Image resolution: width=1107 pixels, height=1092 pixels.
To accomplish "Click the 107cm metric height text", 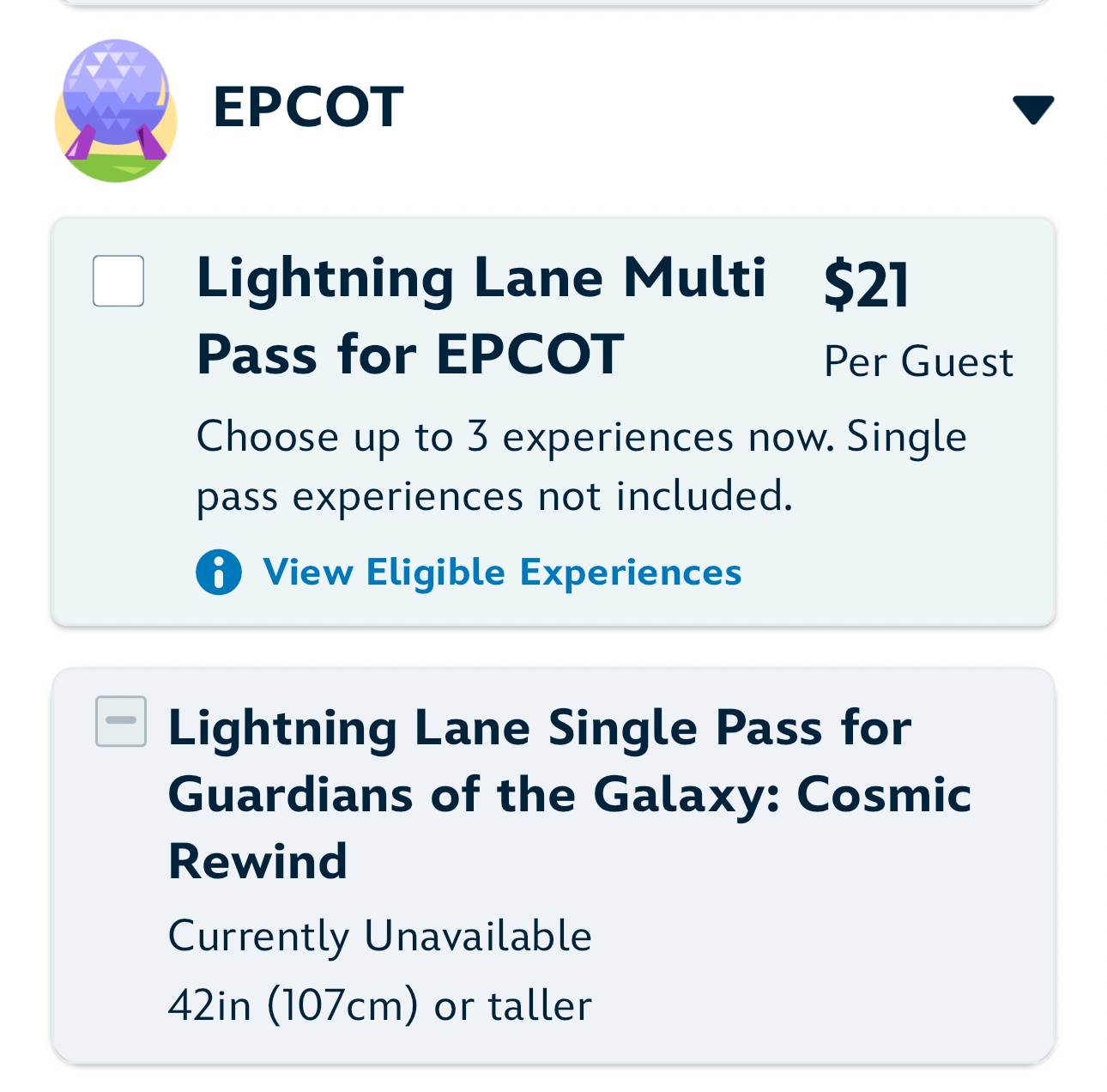I will pyautogui.click(x=342, y=1005).
